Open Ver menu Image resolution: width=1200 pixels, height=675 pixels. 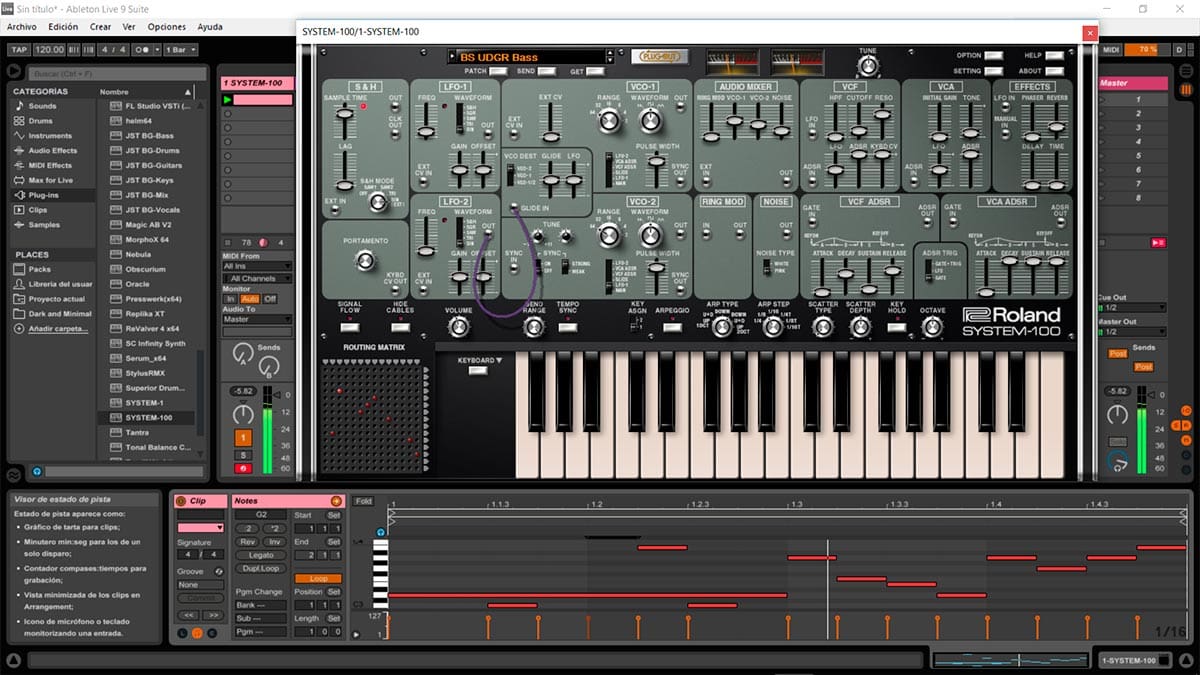(129, 27)
